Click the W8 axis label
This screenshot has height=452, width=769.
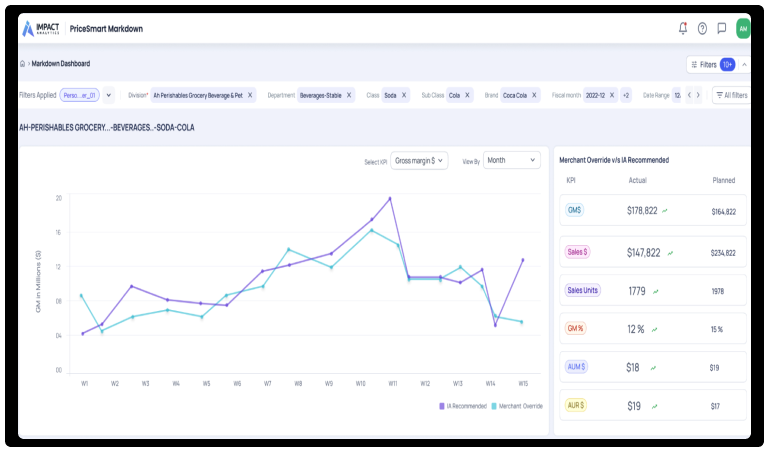298,384
